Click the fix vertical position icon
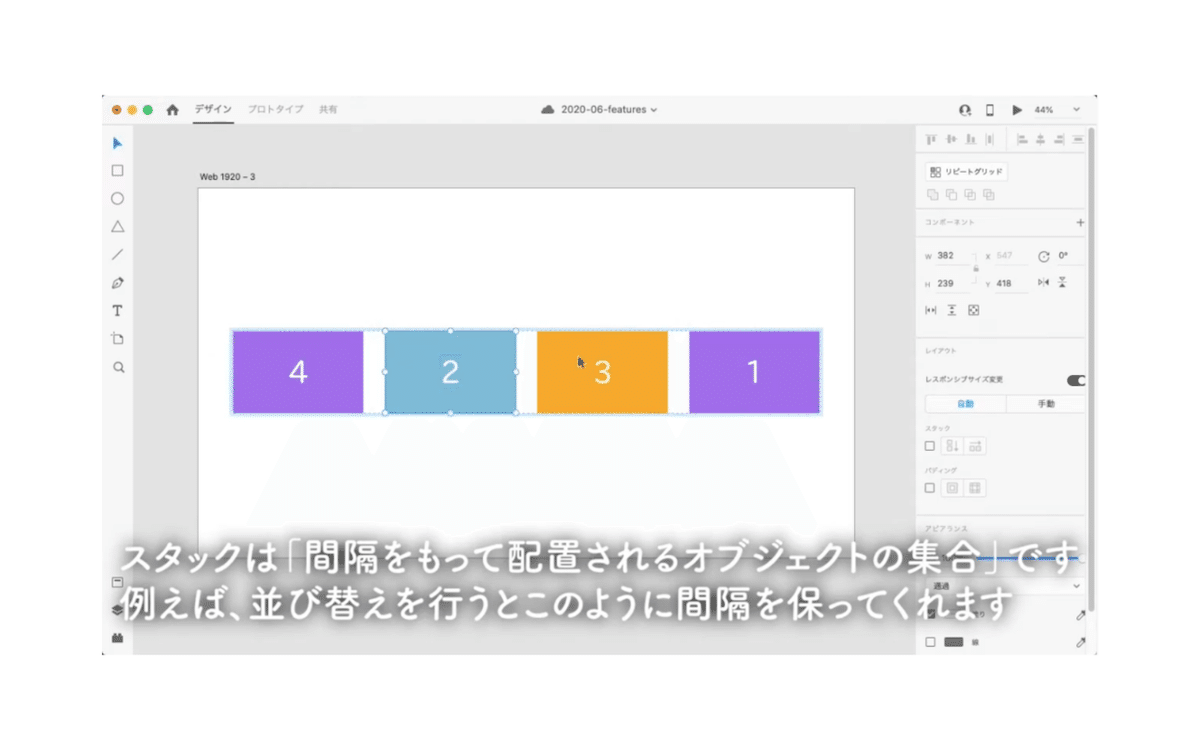The image size is (1200, 750). click(952, 310)
